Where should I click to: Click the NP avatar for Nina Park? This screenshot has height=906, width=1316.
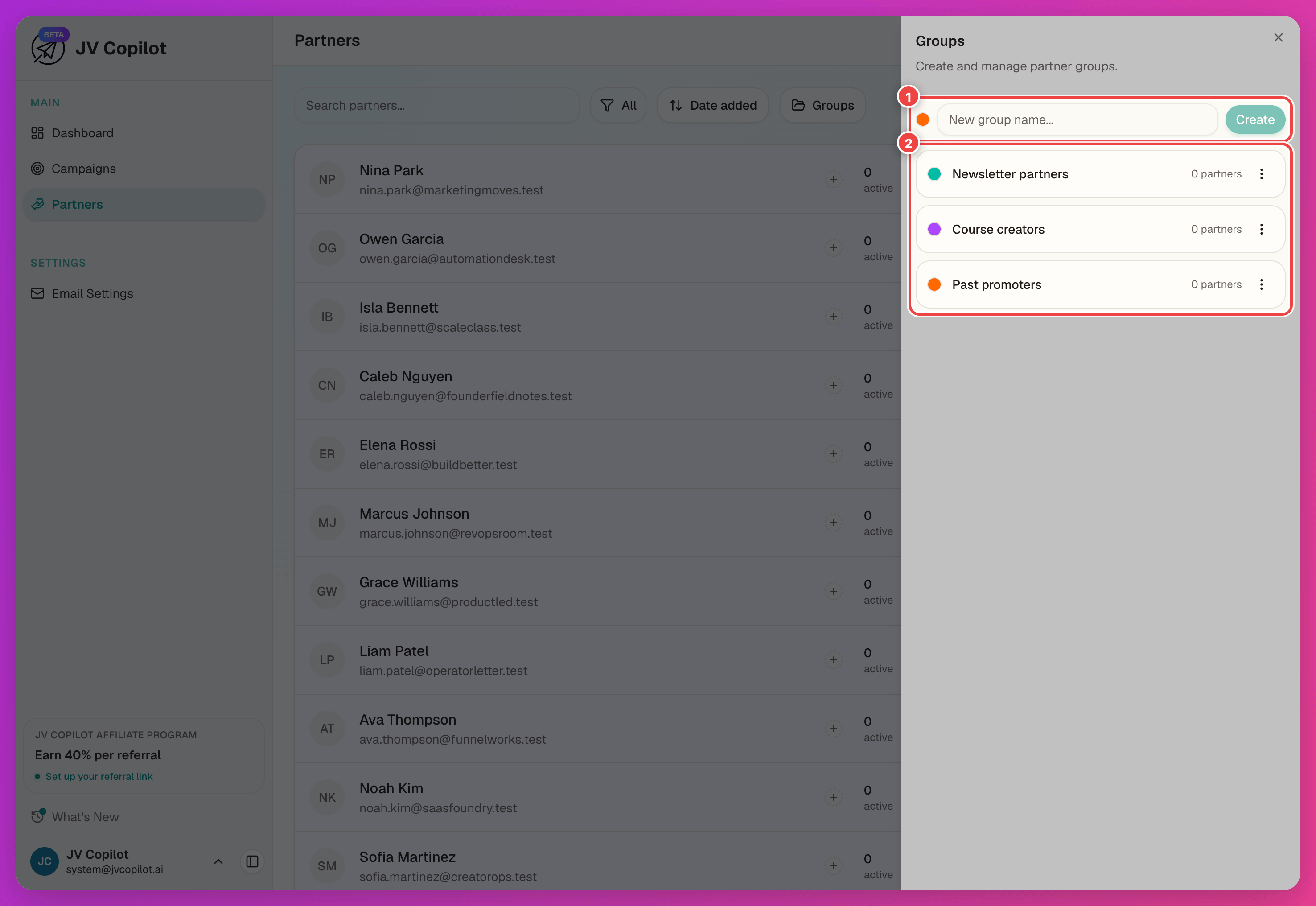point(327,179)
